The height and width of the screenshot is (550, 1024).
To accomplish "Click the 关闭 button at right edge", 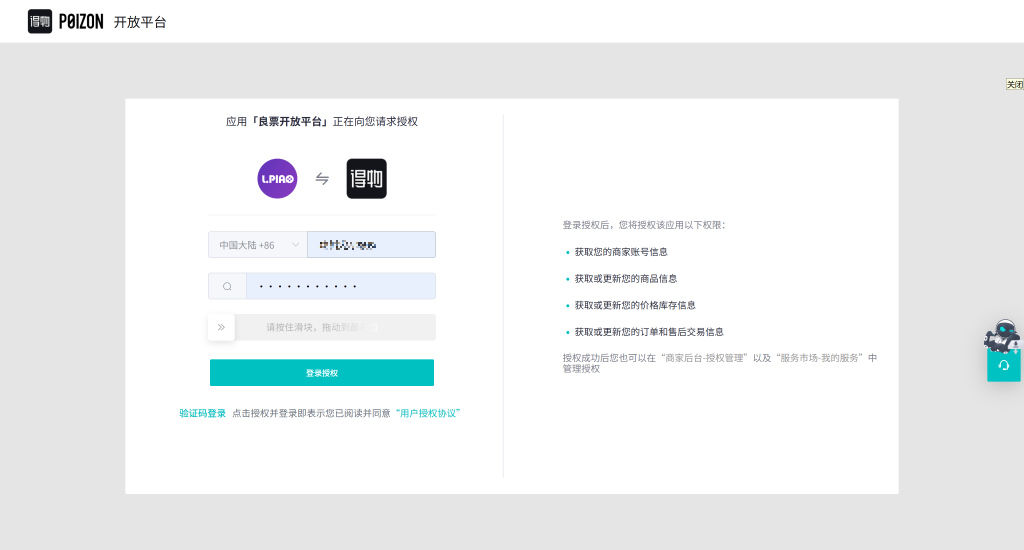I will (x=1015, y=84).
